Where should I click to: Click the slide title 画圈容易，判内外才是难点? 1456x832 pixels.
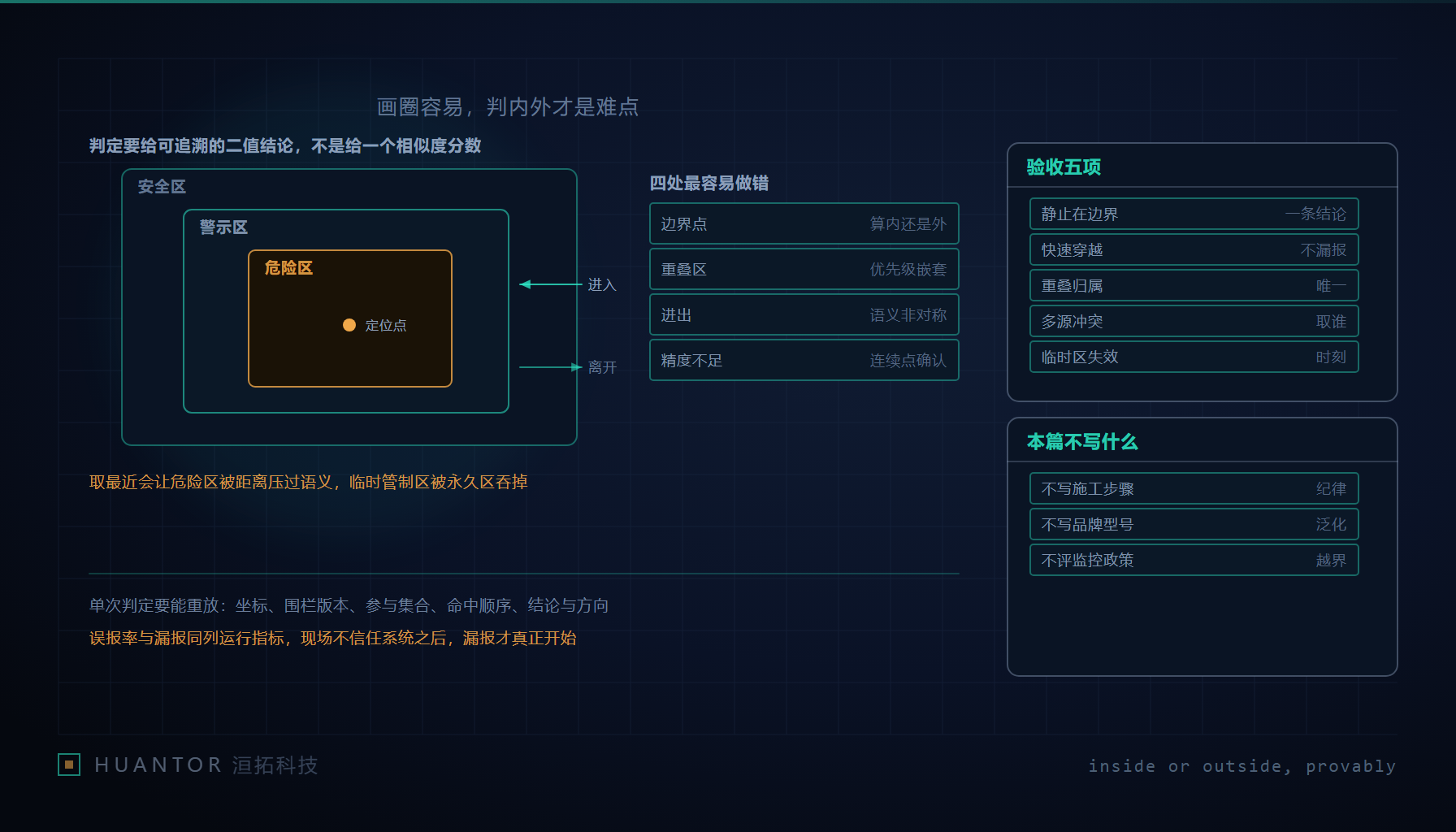[x=508, y=106]
